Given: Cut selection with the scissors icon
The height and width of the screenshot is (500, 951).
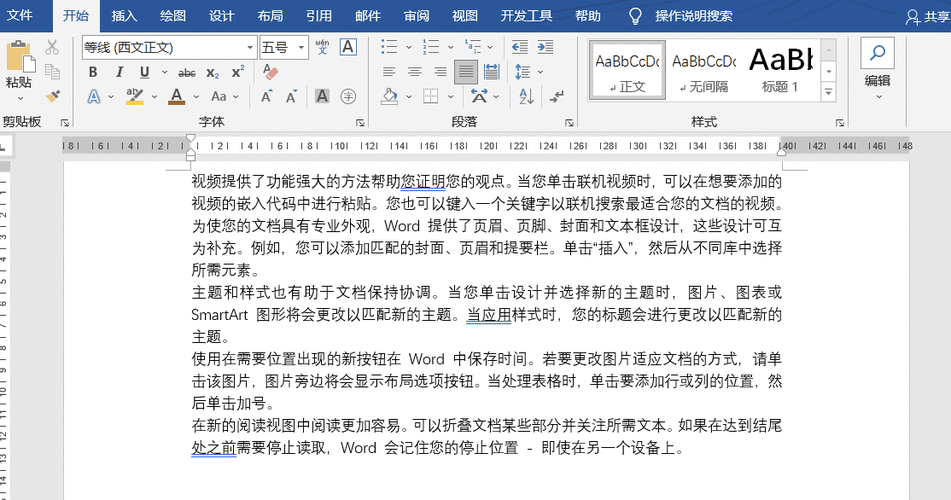Looking at the screenshot, I should tap(52, 47).
